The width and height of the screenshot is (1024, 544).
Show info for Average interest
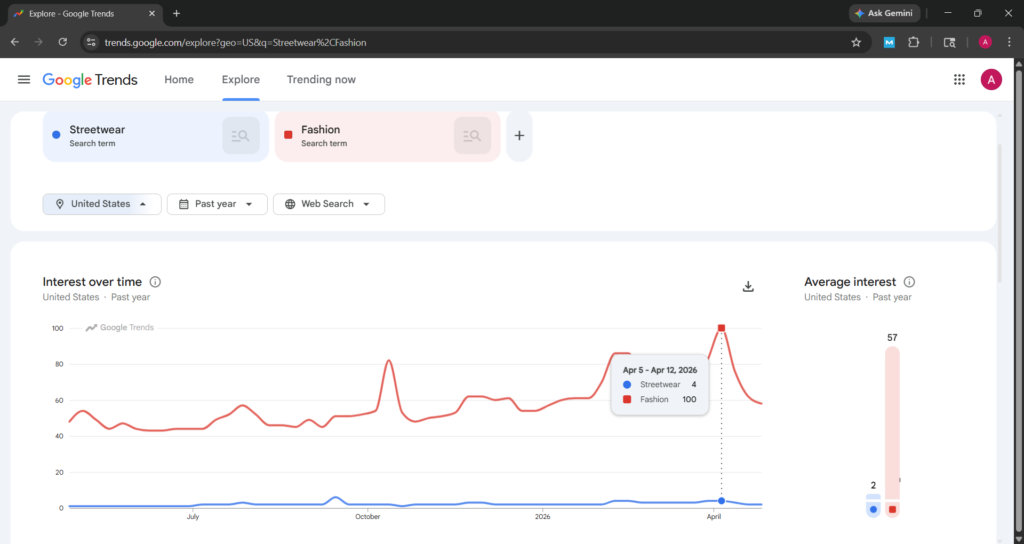909,282
